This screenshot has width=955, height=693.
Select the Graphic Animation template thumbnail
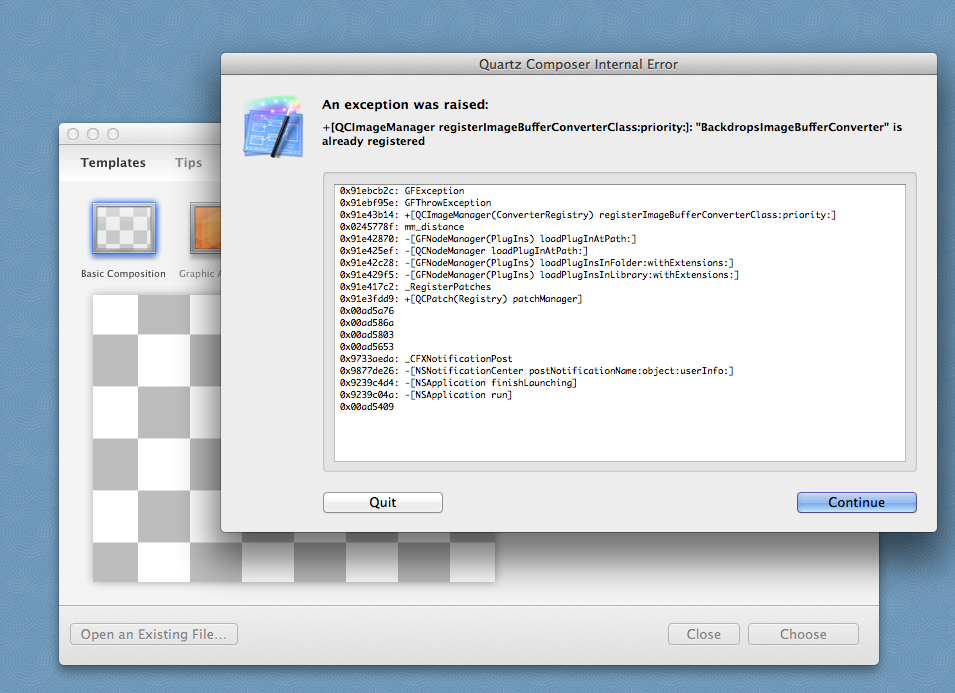click(x=205, y=228)
